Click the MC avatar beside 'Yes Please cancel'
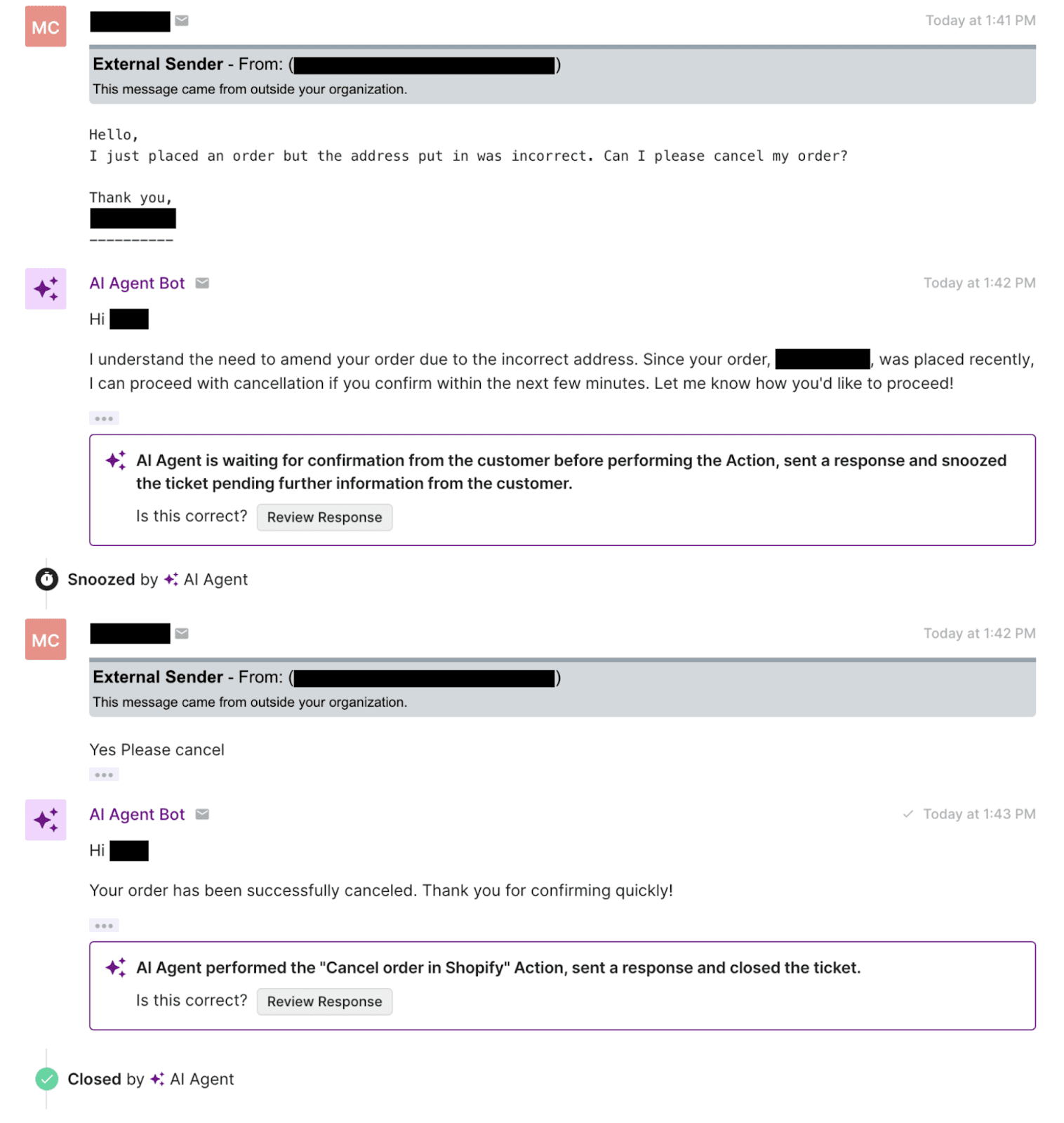Image resolution: width=1064 pixels, height=1123 pixels. click(x=45, y=639)
